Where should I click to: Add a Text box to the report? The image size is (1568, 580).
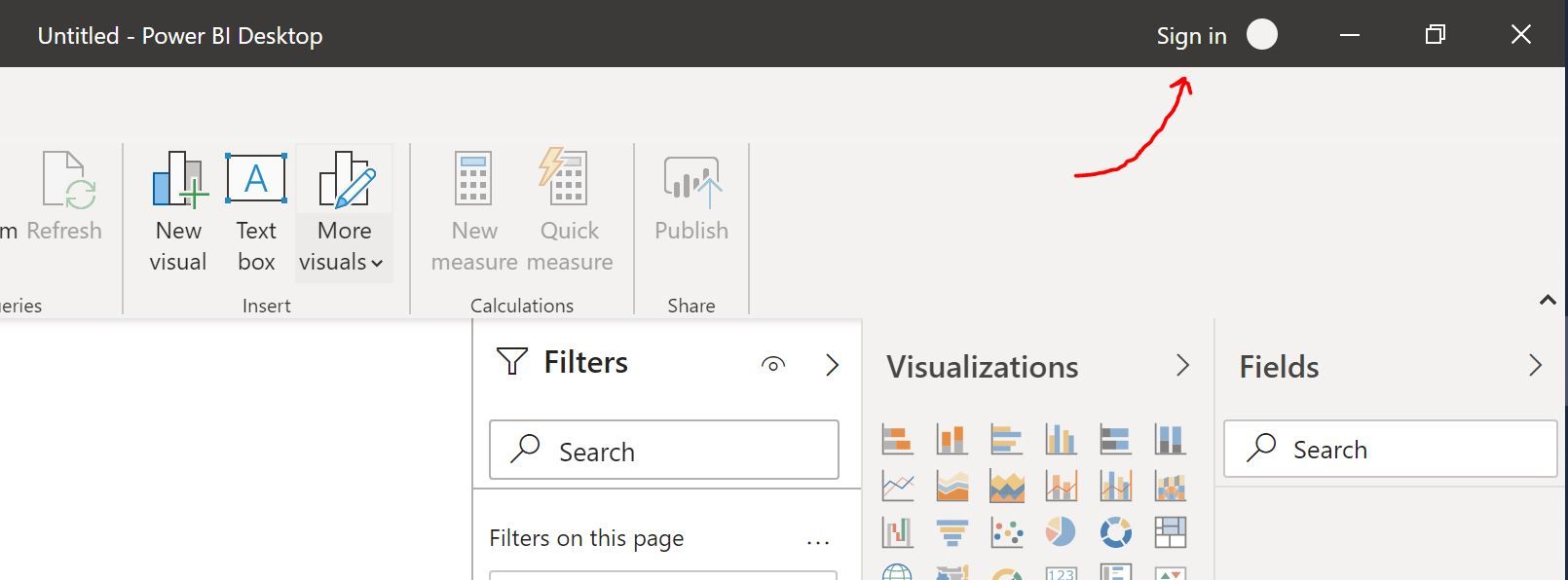pos(256,212)
